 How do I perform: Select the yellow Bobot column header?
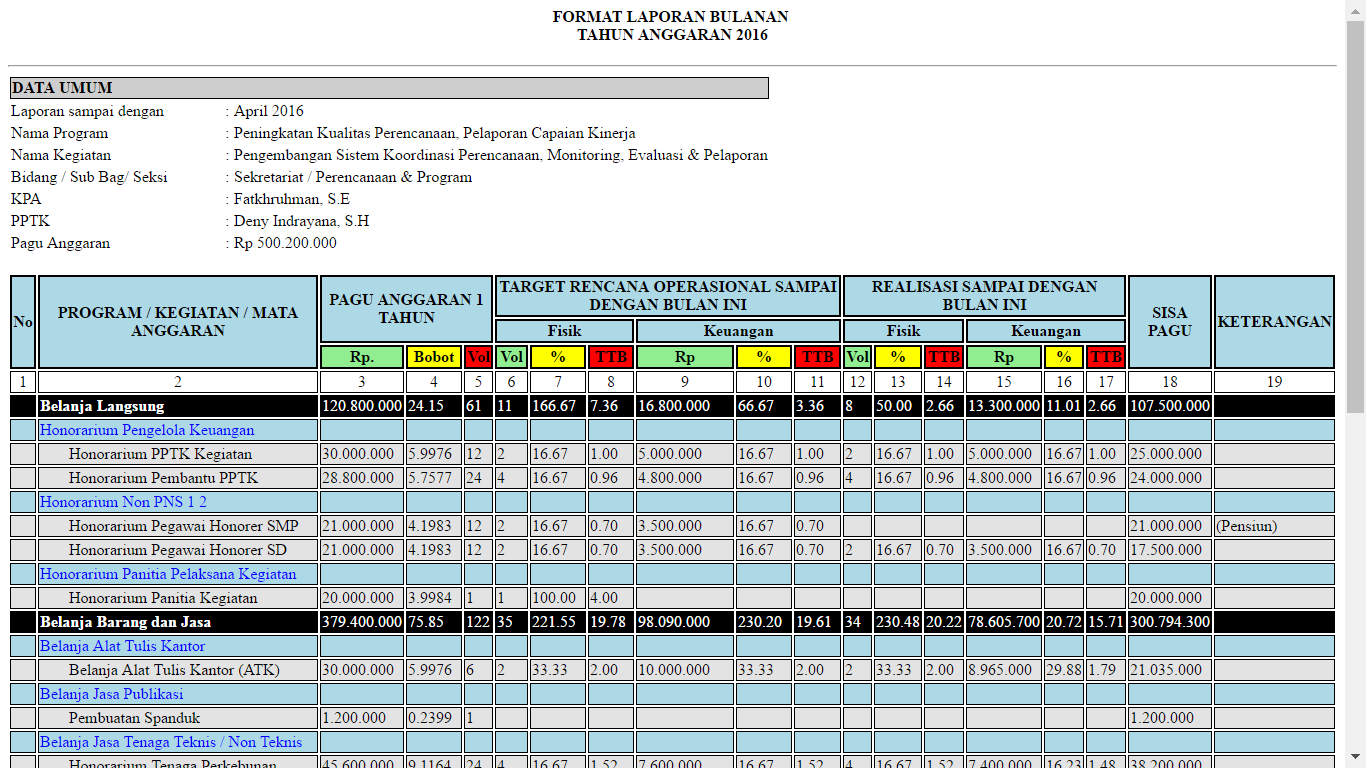(434, 357)
